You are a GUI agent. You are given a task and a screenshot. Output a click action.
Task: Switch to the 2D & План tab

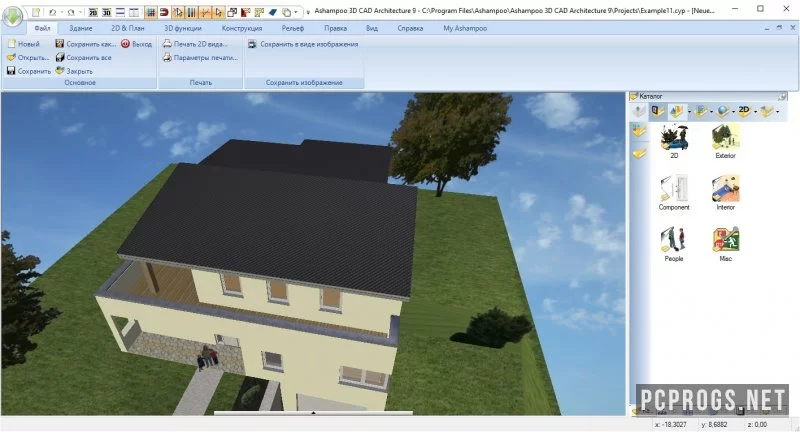(128, 28)
